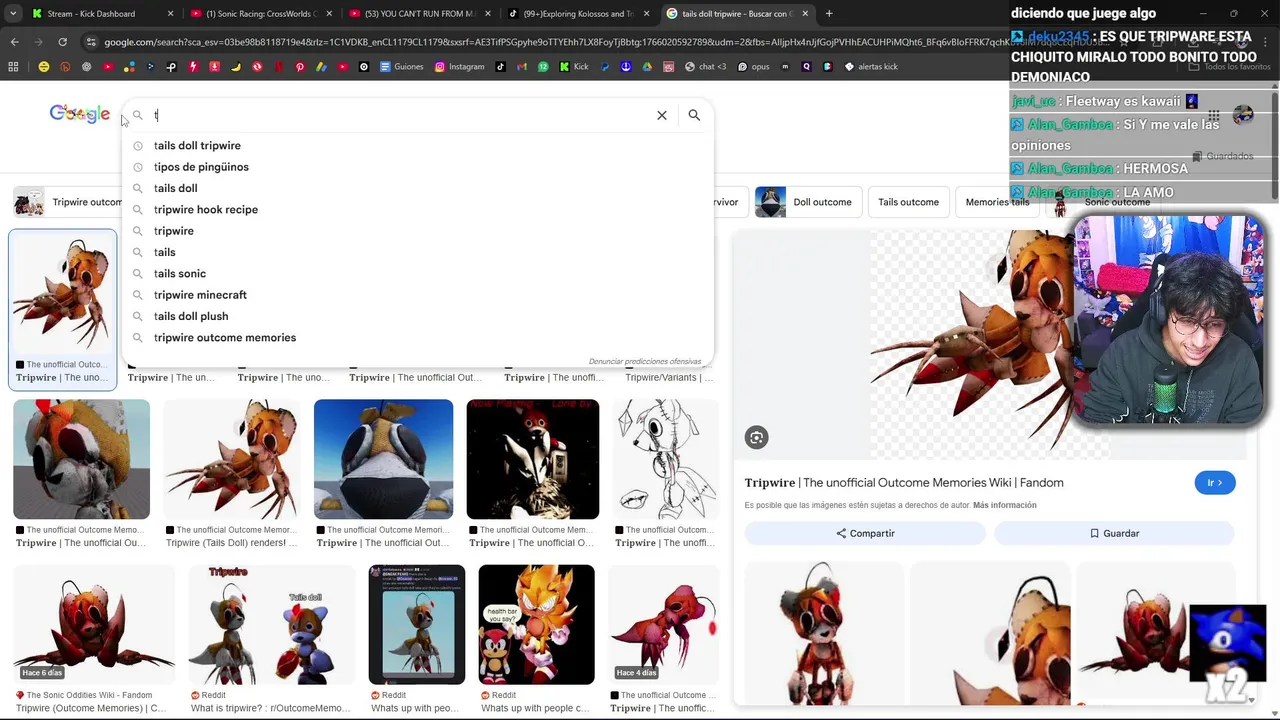1280x720 pixels.
Task: Clear the search box with the X icon
Action: tap(662, 115)
